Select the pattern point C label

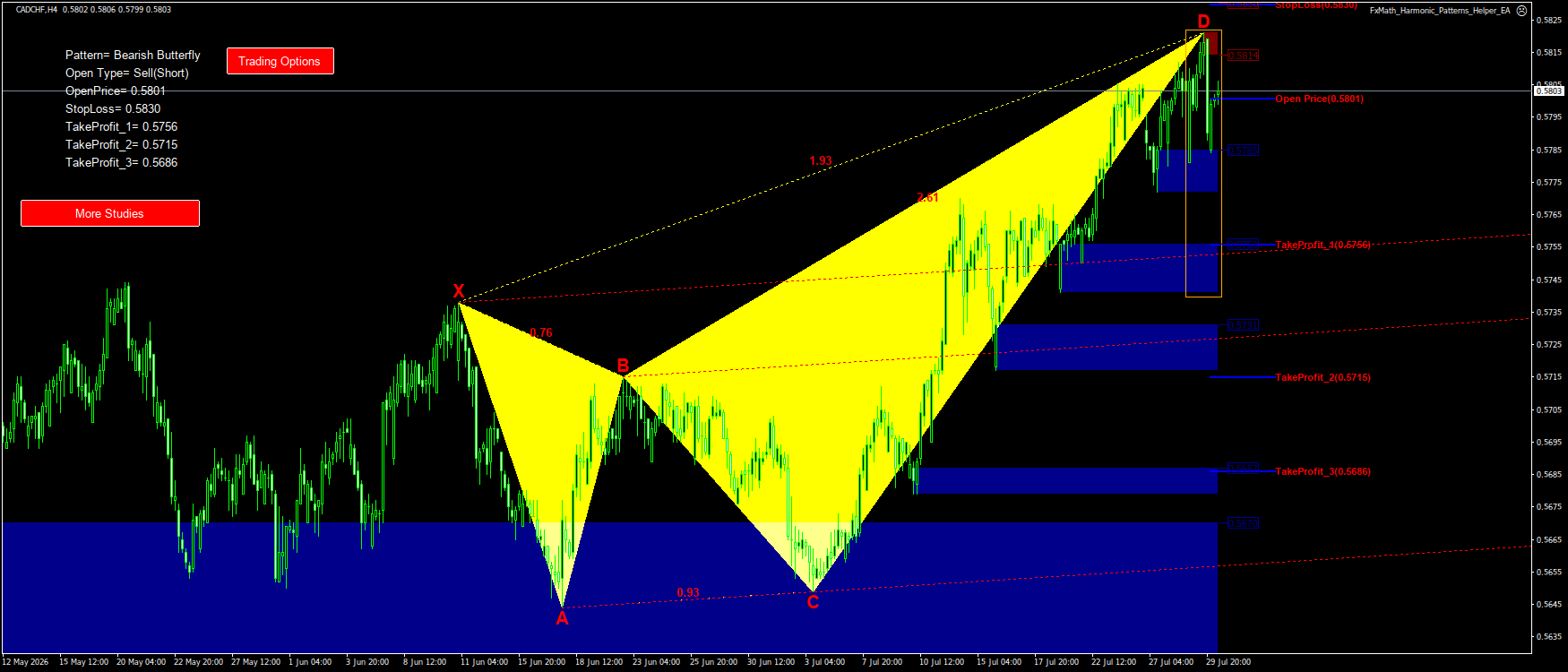pyautogui.click(x=813, y=602)
